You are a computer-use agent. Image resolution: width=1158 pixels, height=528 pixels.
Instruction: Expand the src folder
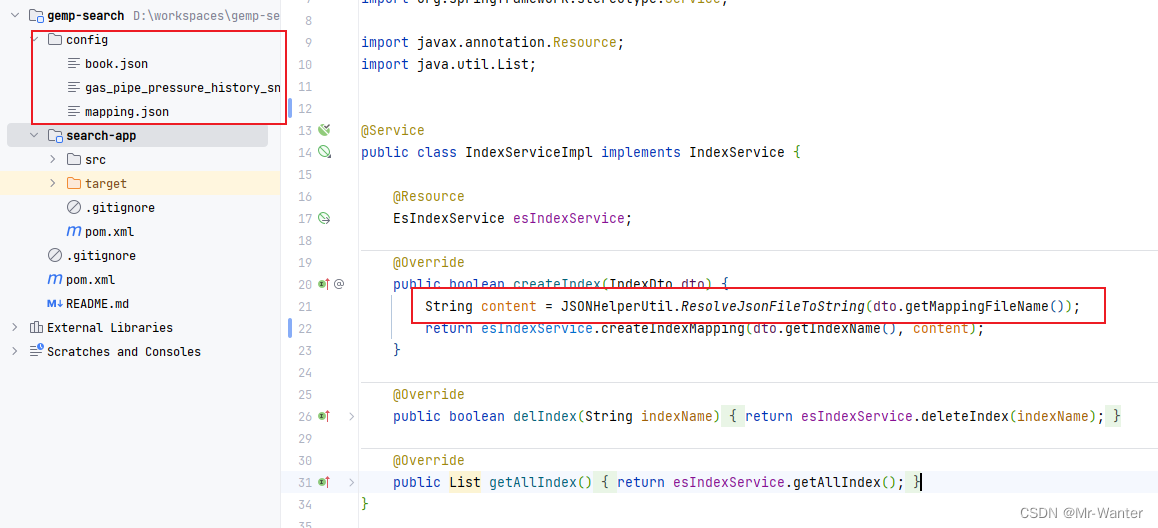[52, 160]
